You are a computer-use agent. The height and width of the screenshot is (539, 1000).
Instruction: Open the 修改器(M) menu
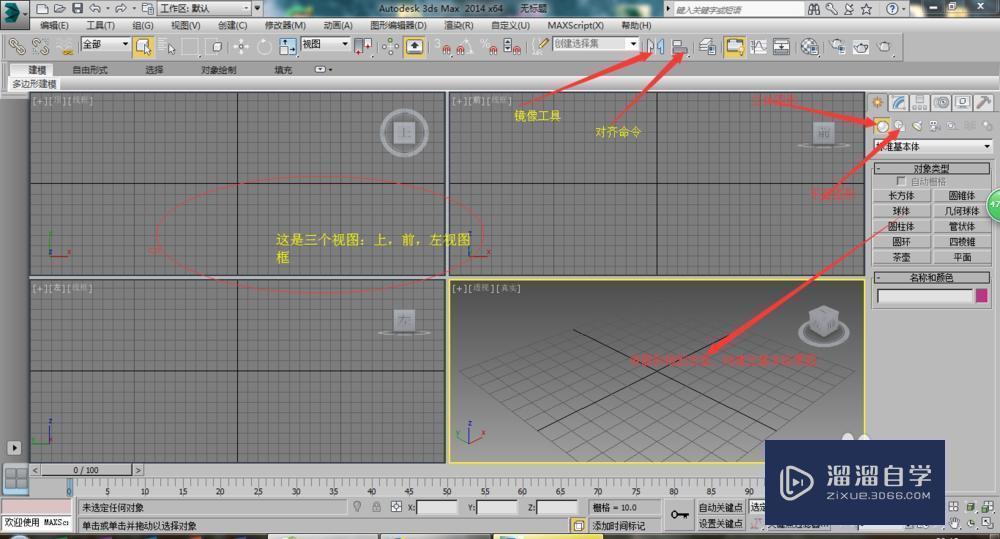[285, 26]
